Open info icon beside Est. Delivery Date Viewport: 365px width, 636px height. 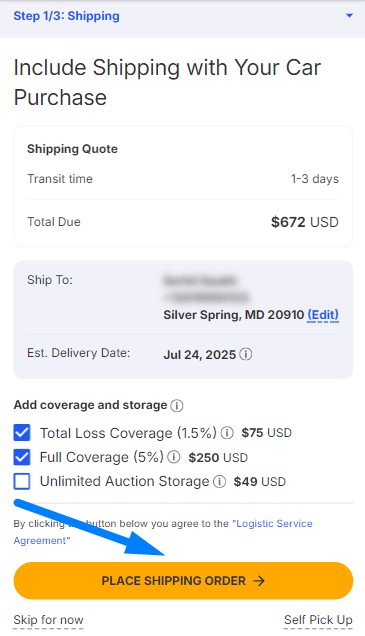(245, 354)
